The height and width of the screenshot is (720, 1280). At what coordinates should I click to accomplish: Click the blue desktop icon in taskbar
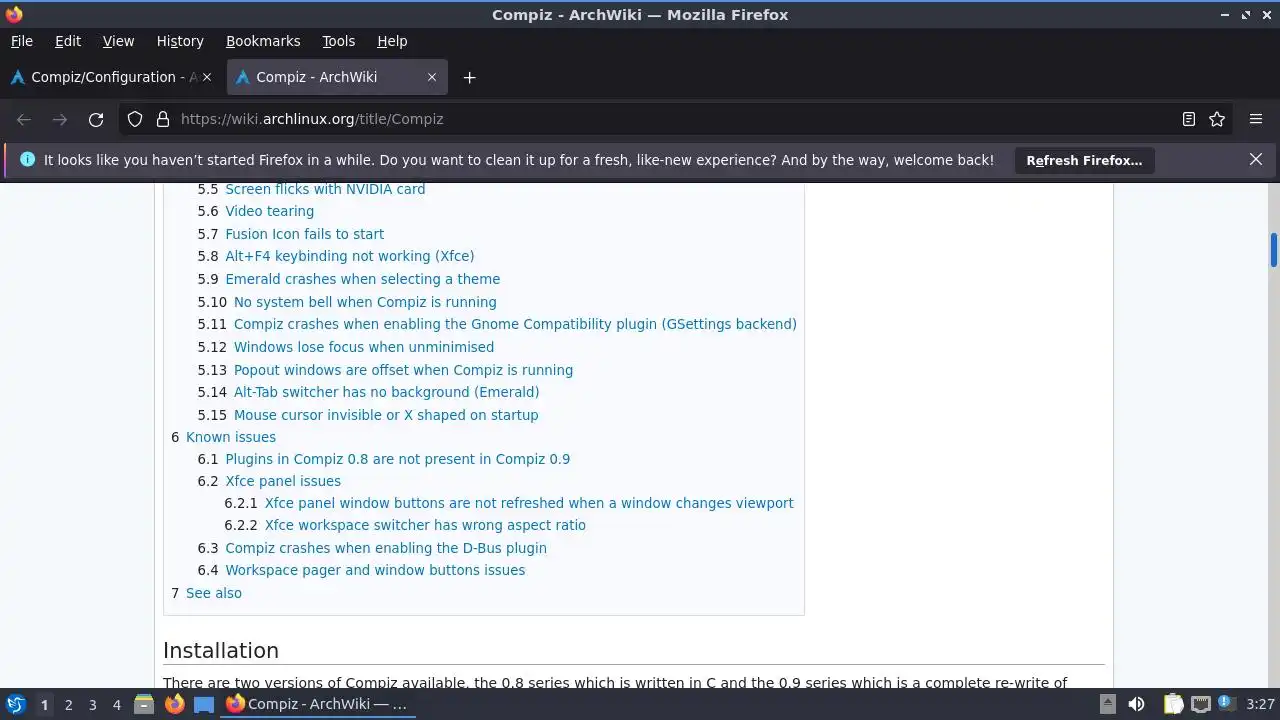click(x=204, y=704)
